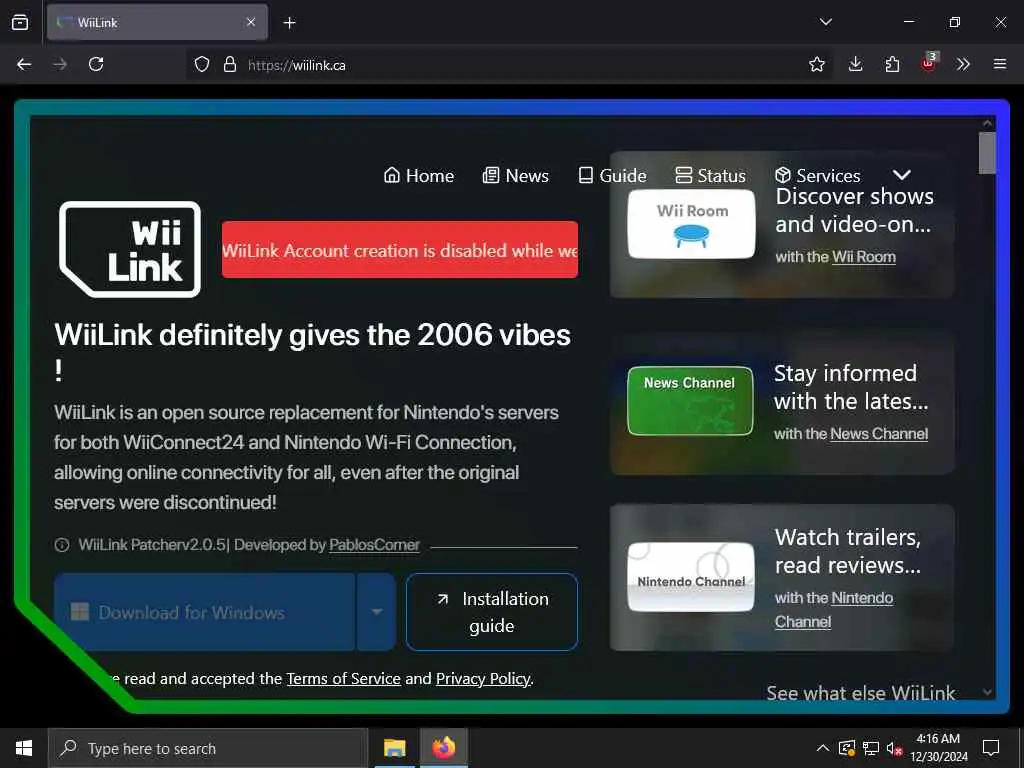Open the Windows Start menu
The image size is (1024, 768).
tap(24, 748)
